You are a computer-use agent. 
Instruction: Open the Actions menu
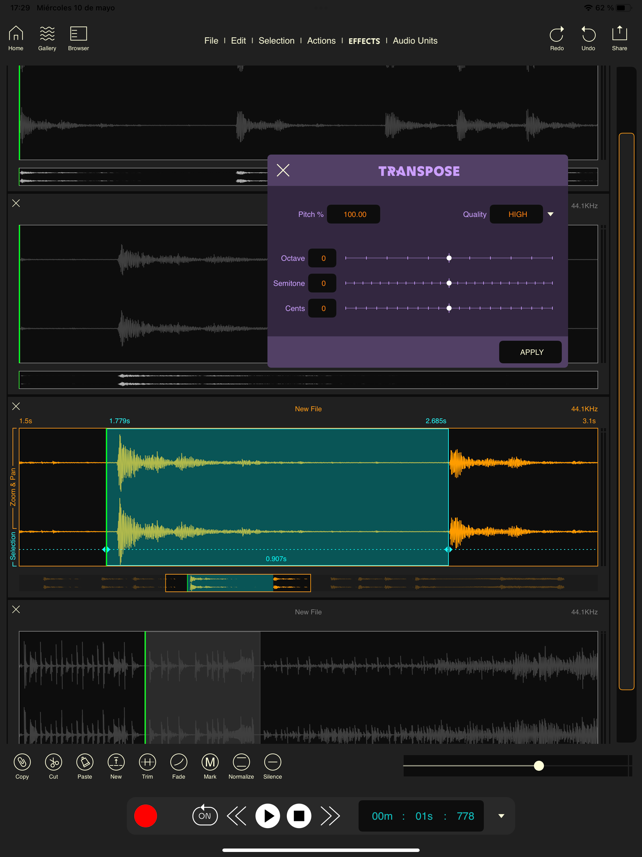[321, 41]
